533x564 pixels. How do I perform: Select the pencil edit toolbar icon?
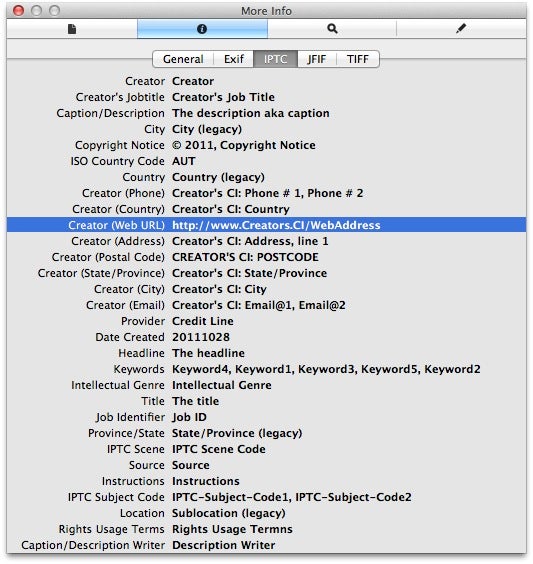click(x=461, y=28)
